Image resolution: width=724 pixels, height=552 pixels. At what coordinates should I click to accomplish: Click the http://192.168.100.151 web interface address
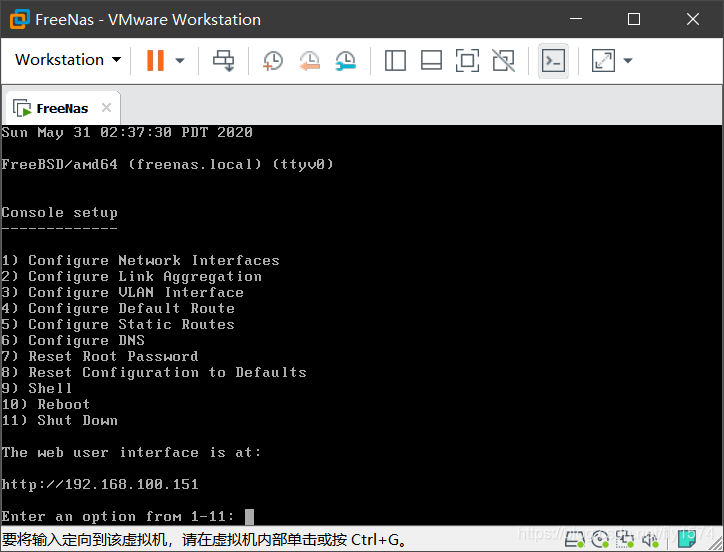[x=100, y=484]
